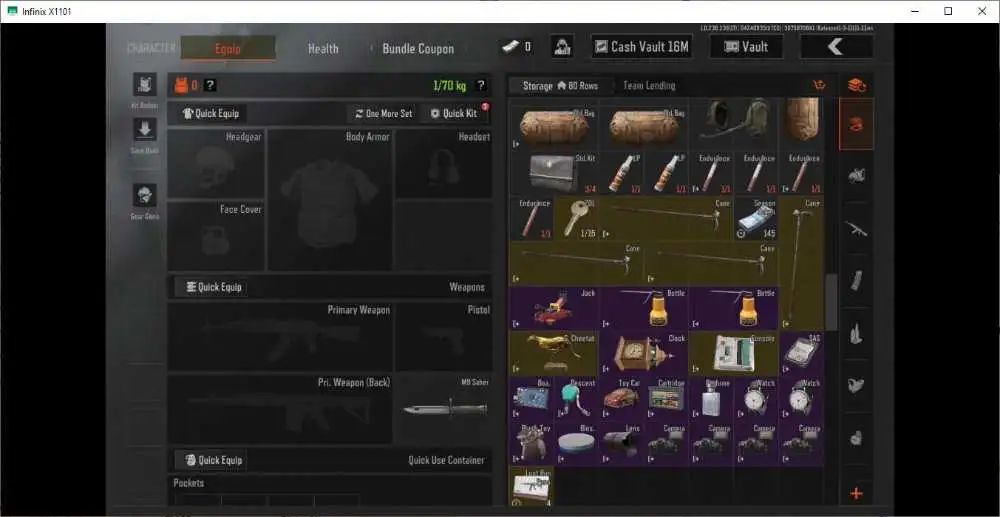Click the agent avatar icon near Cash Vault
This screenshot has height=517, width=1000.
(562, 47)
